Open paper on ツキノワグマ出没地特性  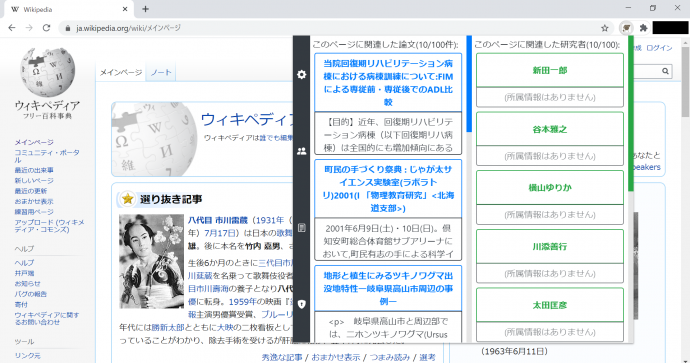pos(388,288)
